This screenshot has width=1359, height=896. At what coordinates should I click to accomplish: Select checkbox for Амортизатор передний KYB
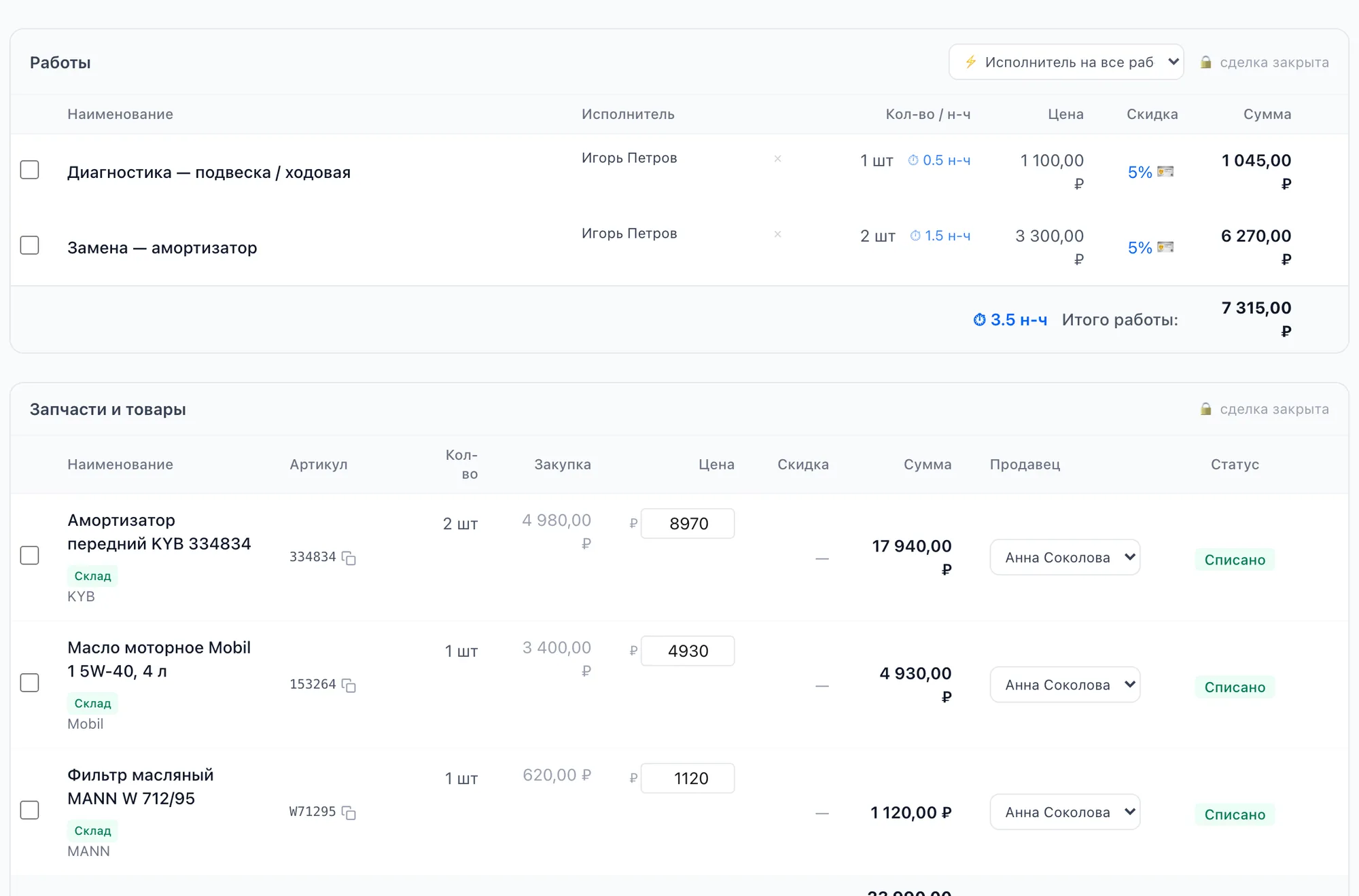pyautogui.click(x=29, y=555)
